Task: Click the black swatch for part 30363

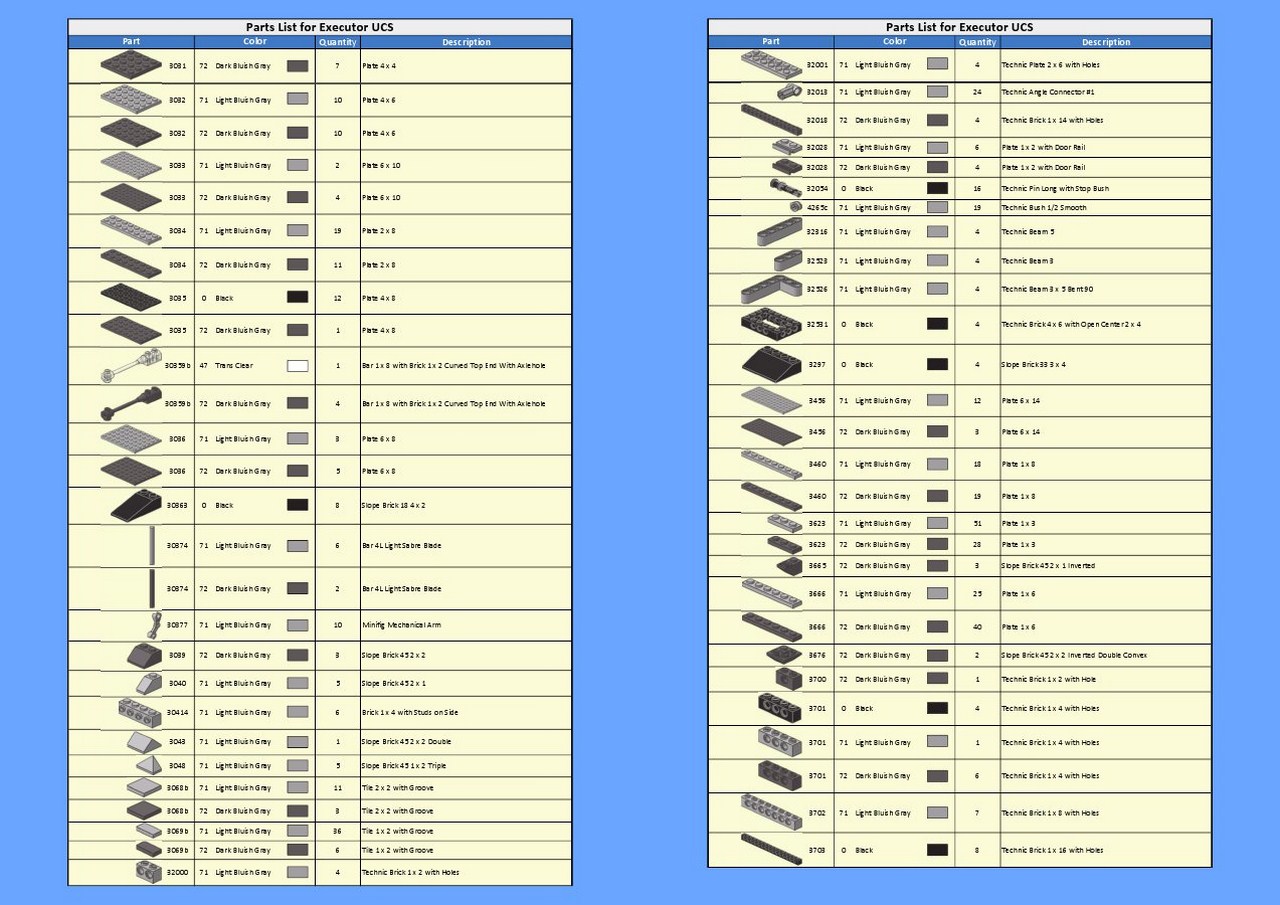Action: 297,505
